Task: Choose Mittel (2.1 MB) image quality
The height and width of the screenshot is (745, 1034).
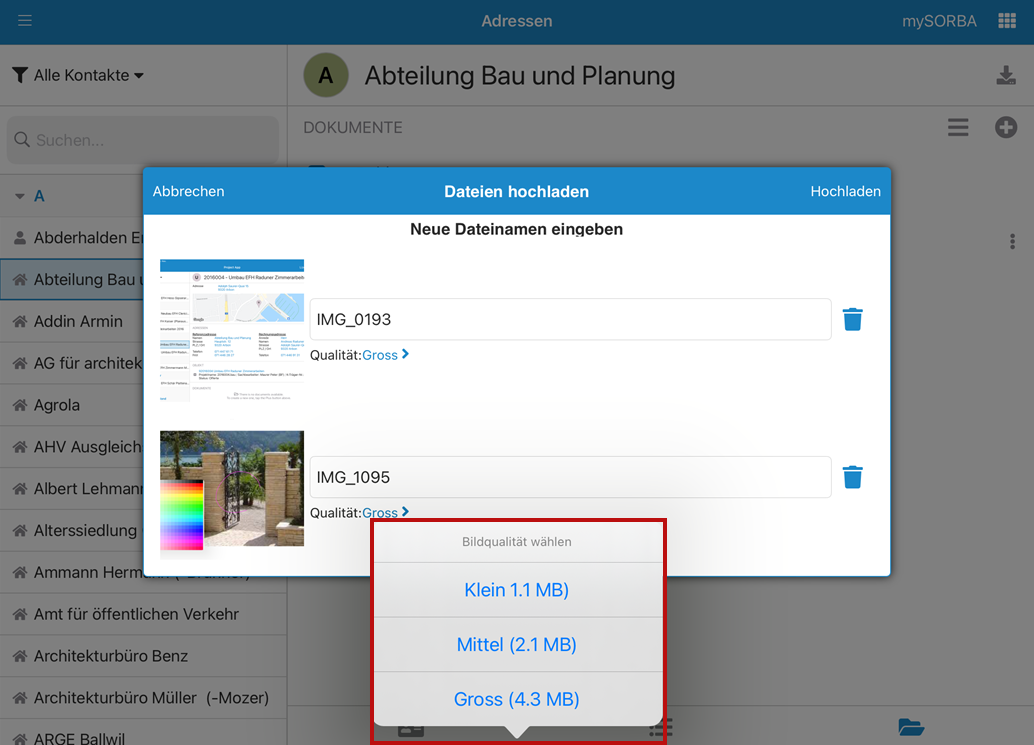Action: [x=516, y=645]
